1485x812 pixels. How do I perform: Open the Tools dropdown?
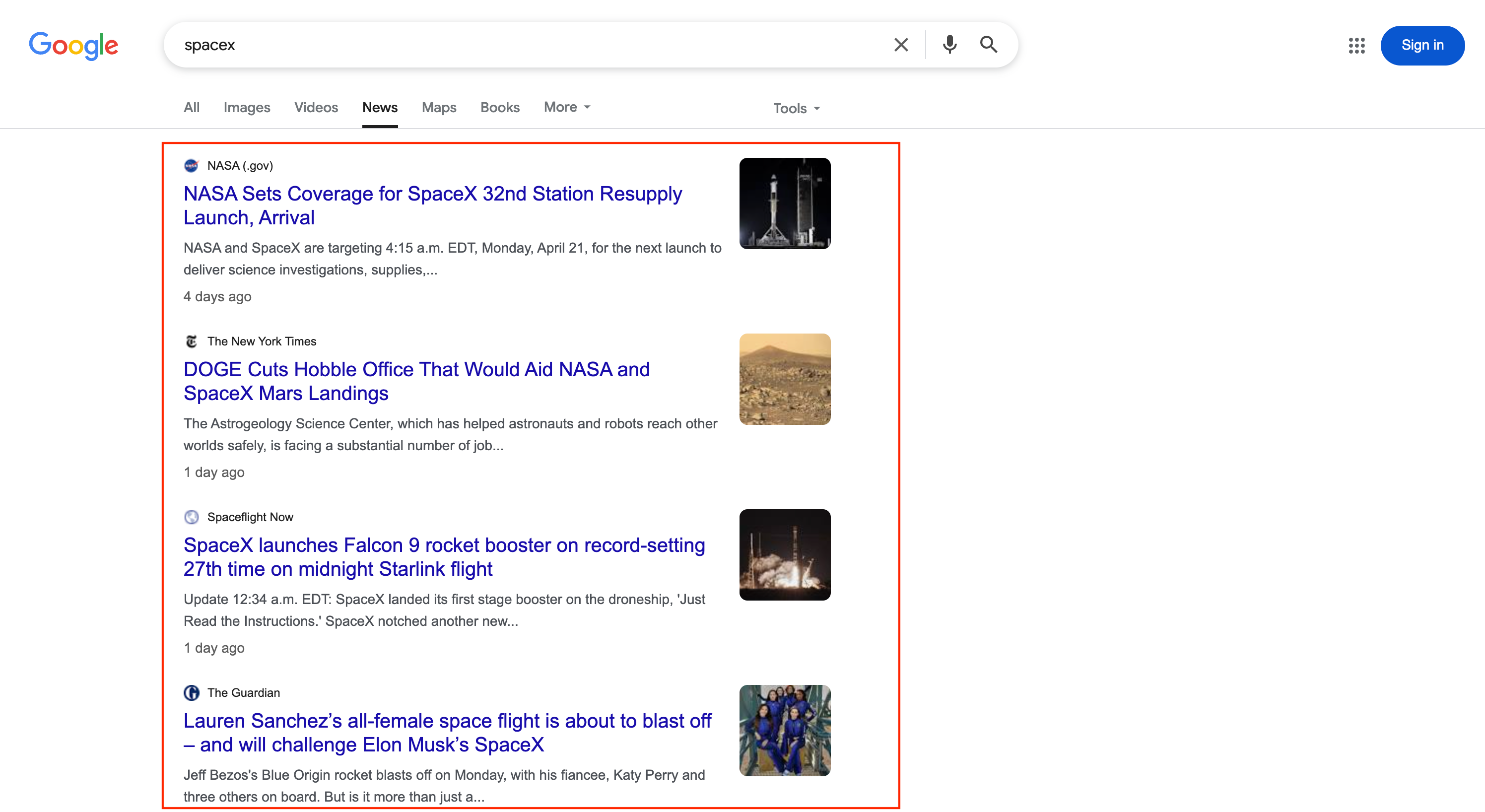click(x=796, y=108)
